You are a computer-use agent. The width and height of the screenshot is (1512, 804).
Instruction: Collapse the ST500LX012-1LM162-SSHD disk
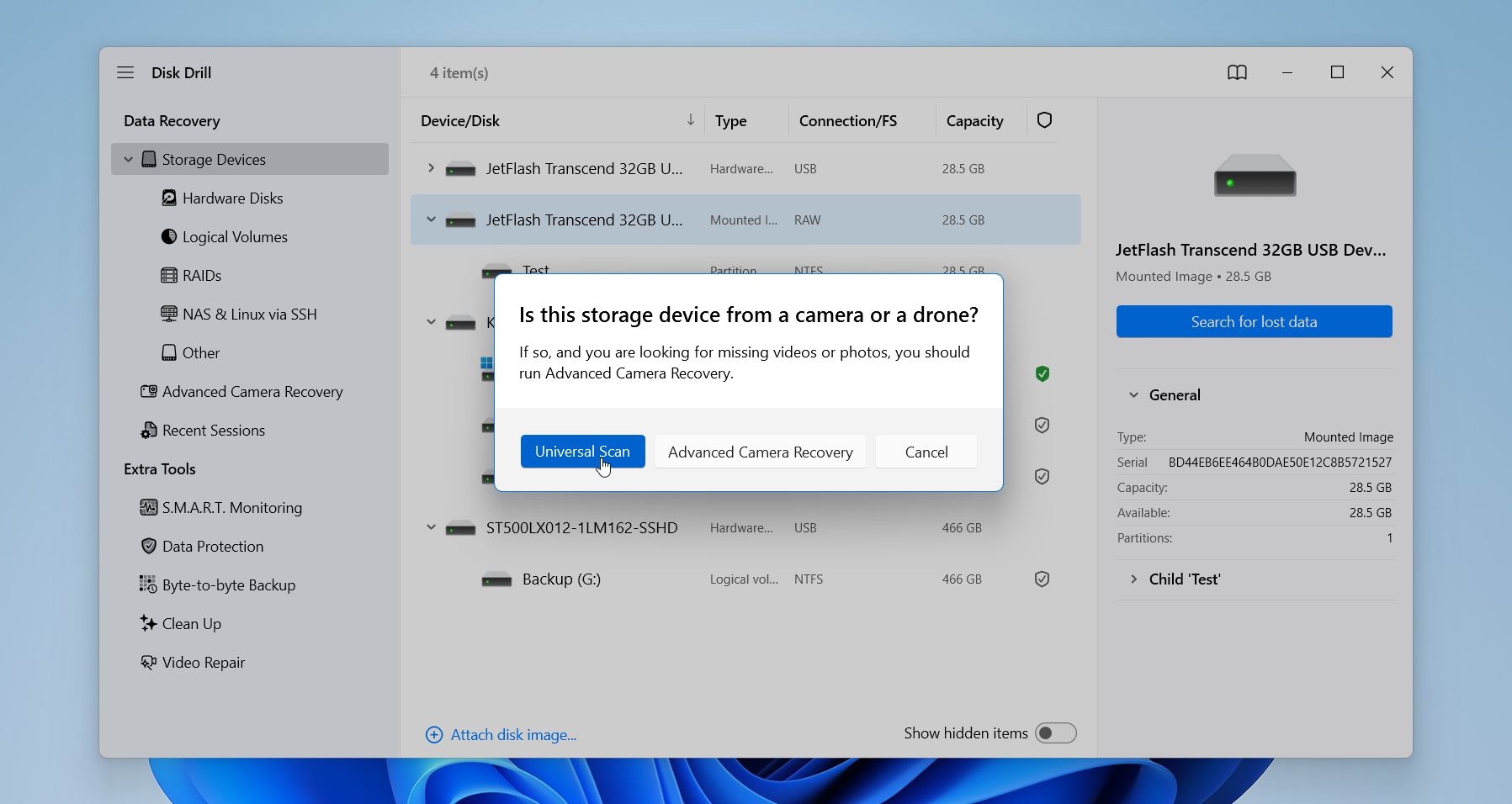[x=431, y=527]
